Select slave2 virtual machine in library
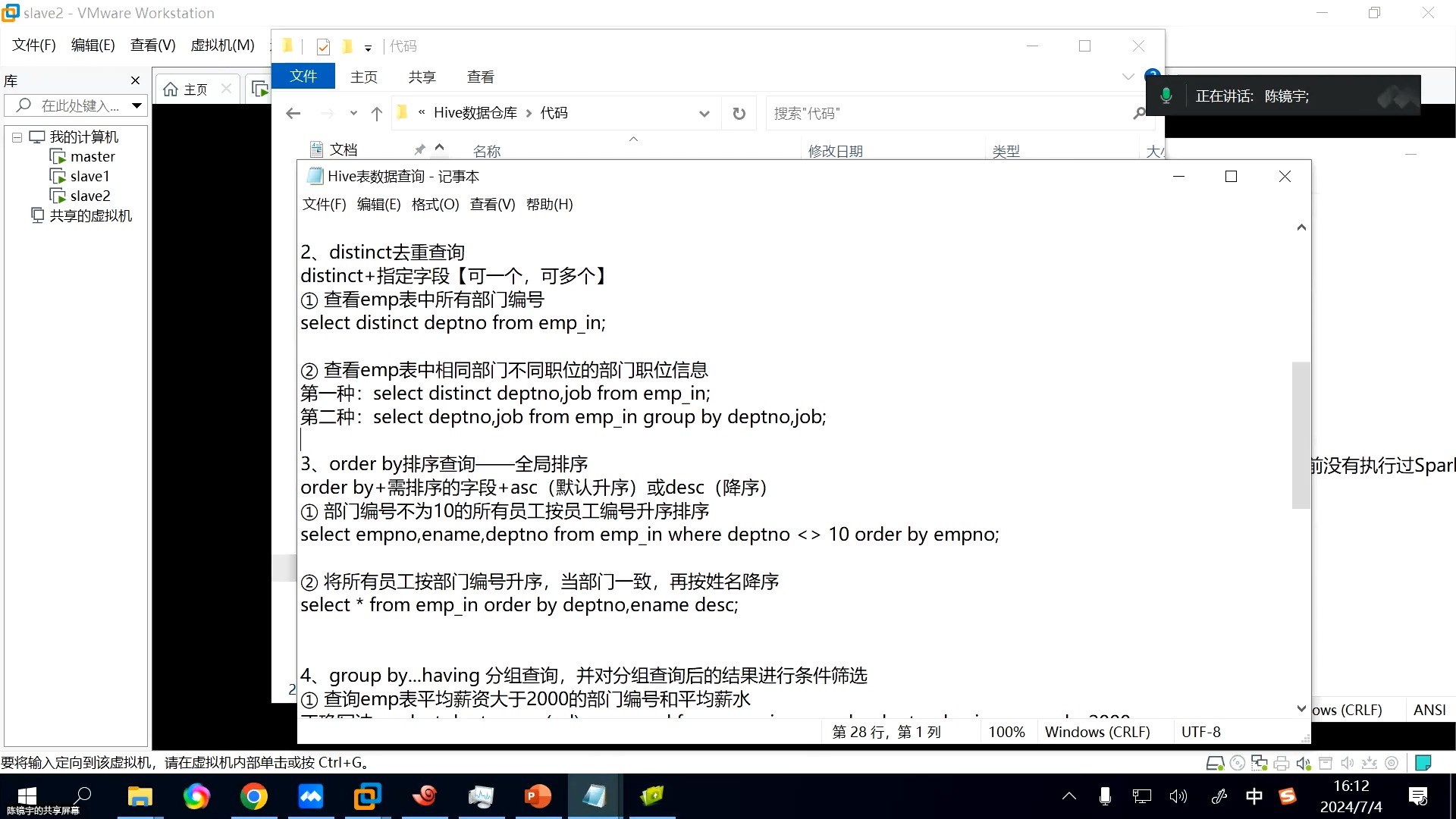Screen dimensions: 1456x819 (90, 196)
